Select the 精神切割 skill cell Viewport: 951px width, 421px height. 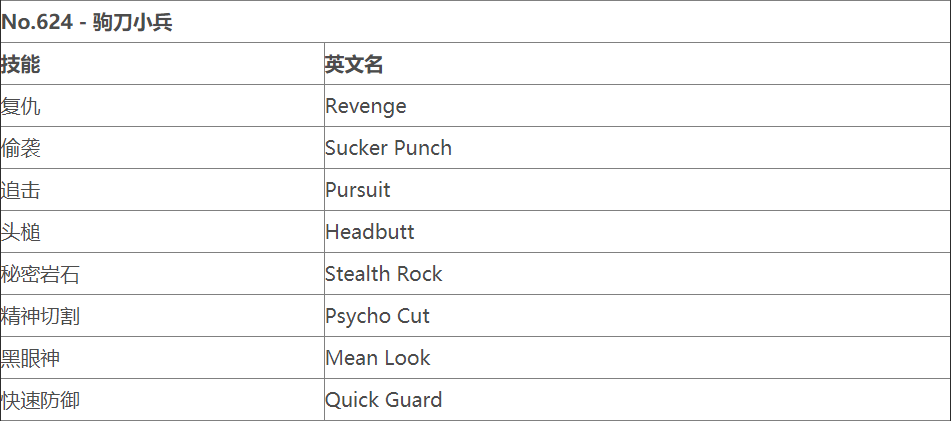click(x=40, y=316)
